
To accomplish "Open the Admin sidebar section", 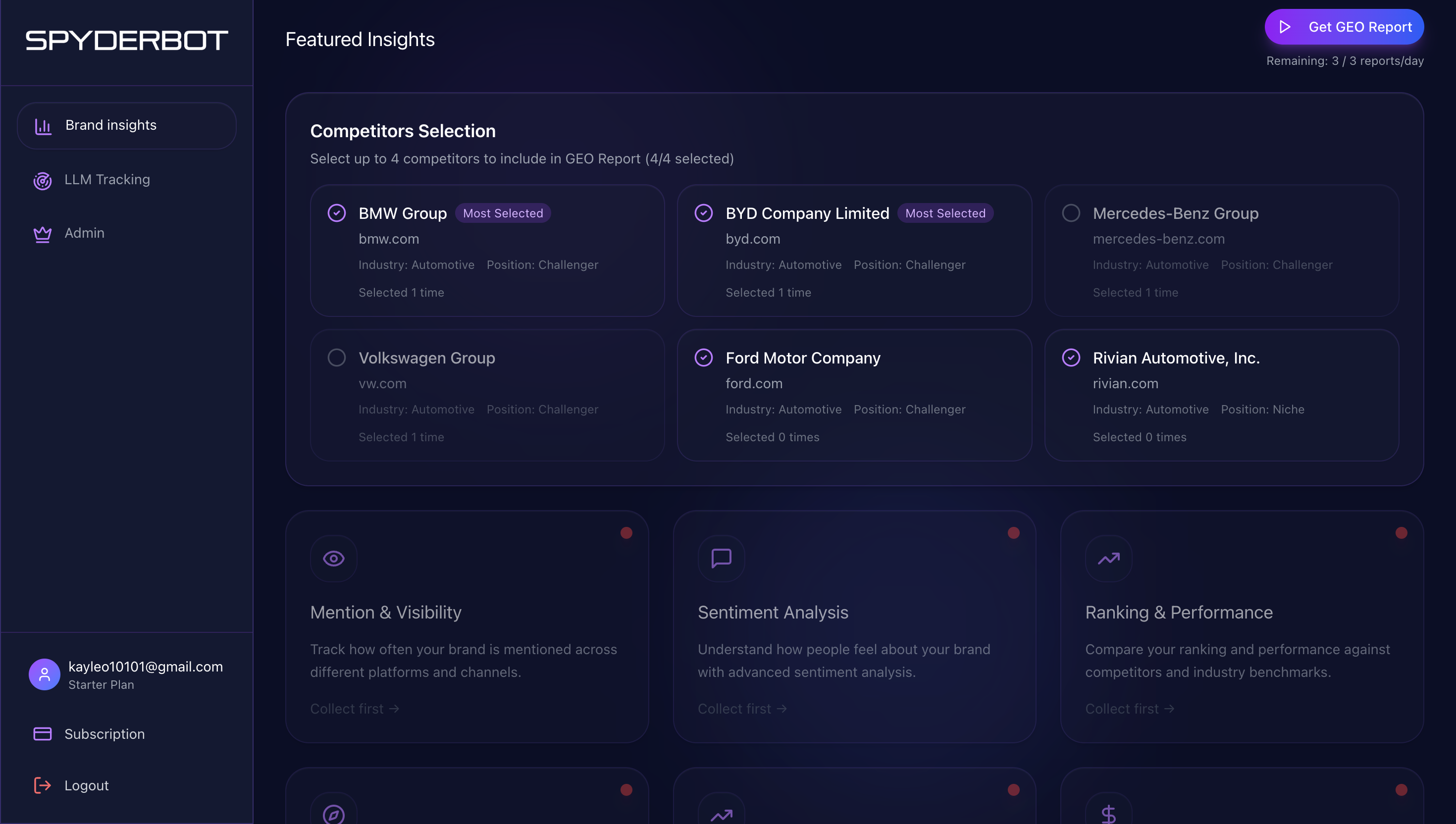I will (x=84, y=233).
